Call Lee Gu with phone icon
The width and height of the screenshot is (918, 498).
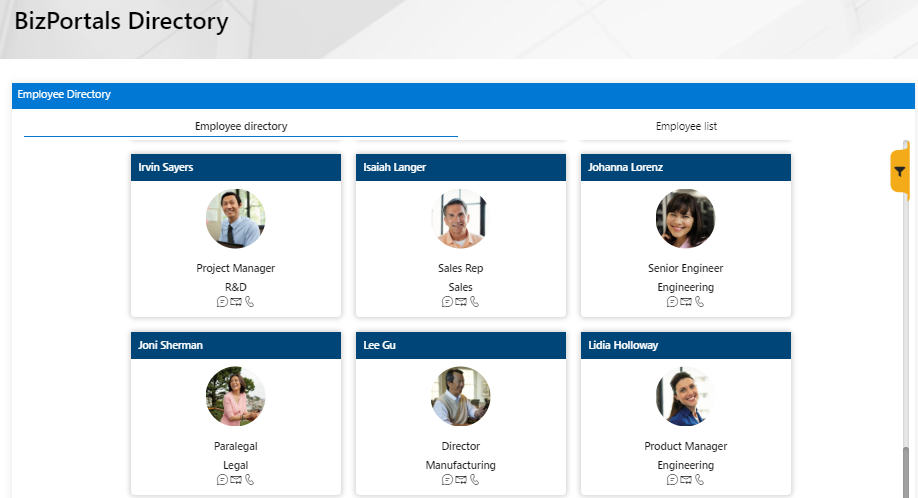click(474, 480)
